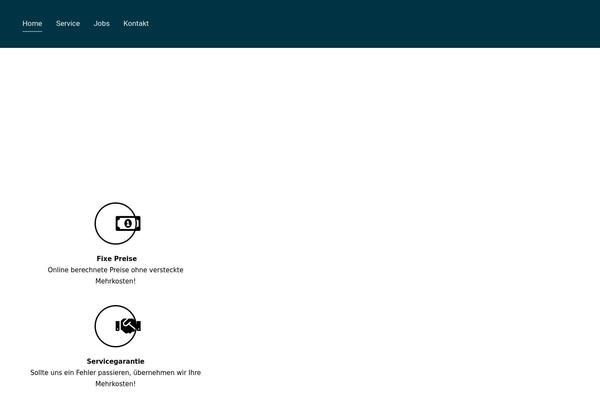This screenshot has height=400, width=600.
Task: Click the banknote money icon
Action: (x=128, y=224)
